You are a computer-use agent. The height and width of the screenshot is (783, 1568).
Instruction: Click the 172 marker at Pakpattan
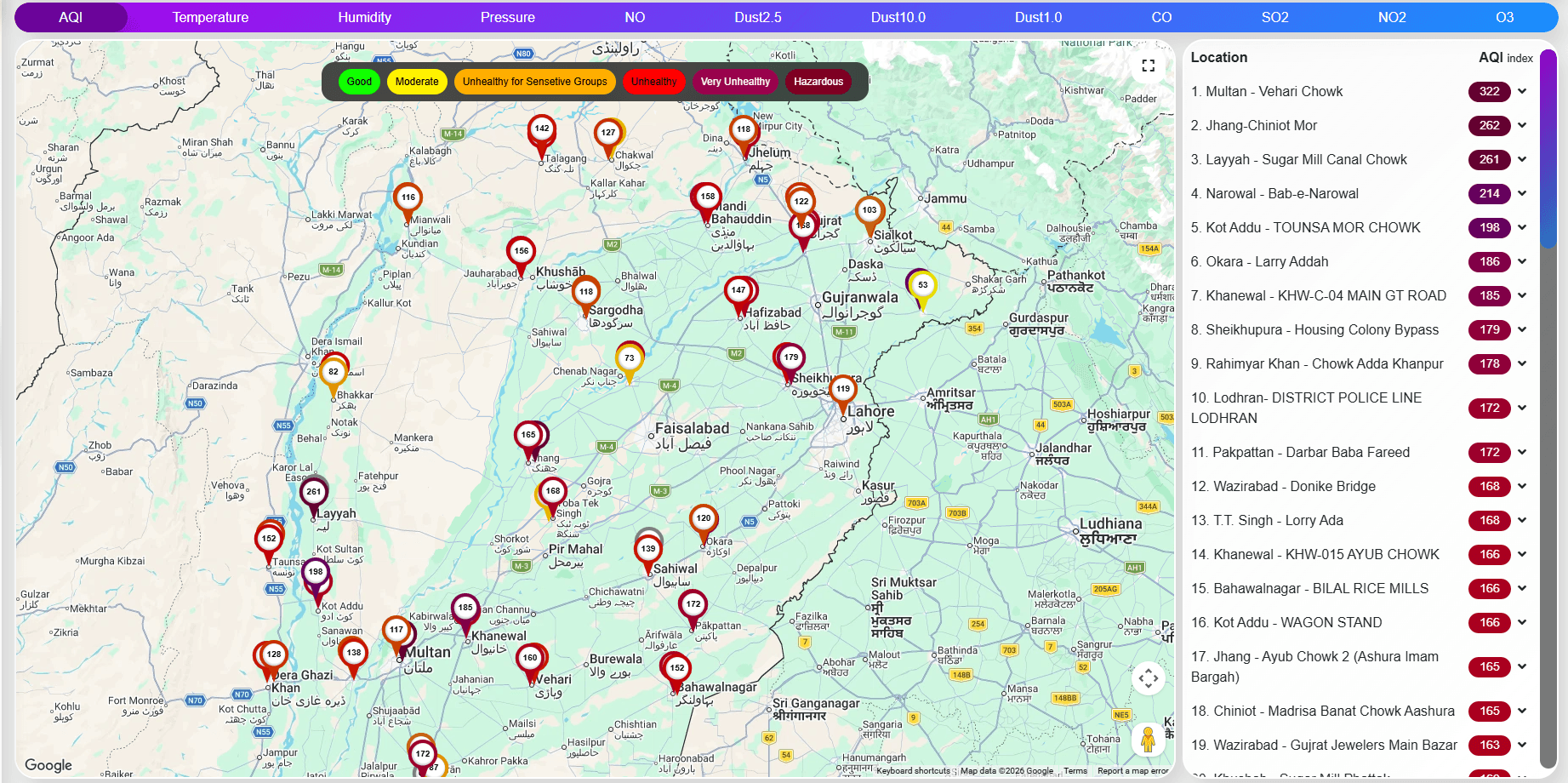coord(693,611)
